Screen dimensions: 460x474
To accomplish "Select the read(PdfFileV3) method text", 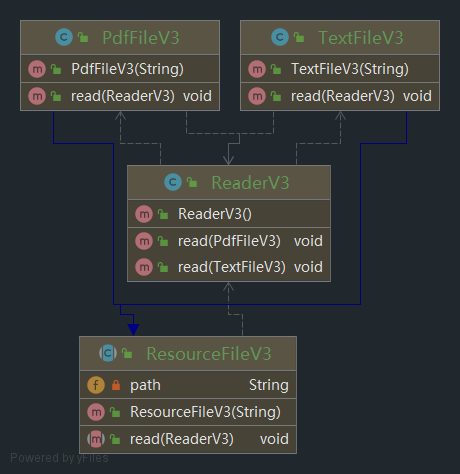I will point(229,241).
